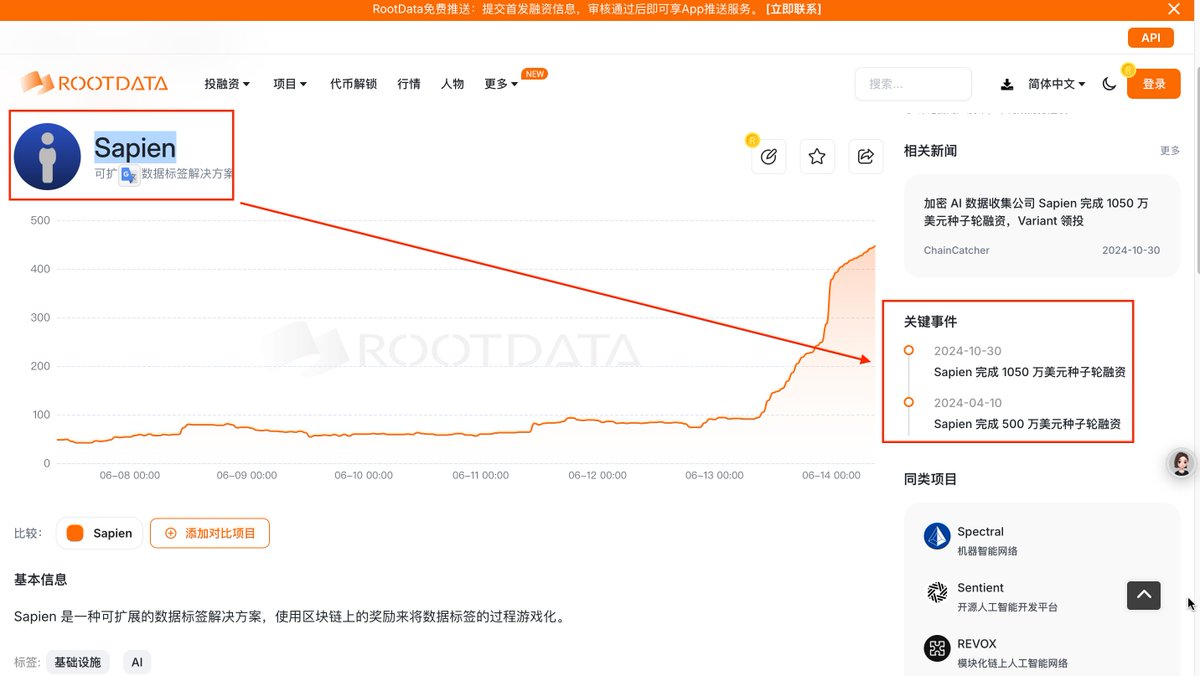Image resolution: width=1200 pixels, height=676 pixels.
Task: Open the 简体中文 language dropdown
Action: point(1057,84)
